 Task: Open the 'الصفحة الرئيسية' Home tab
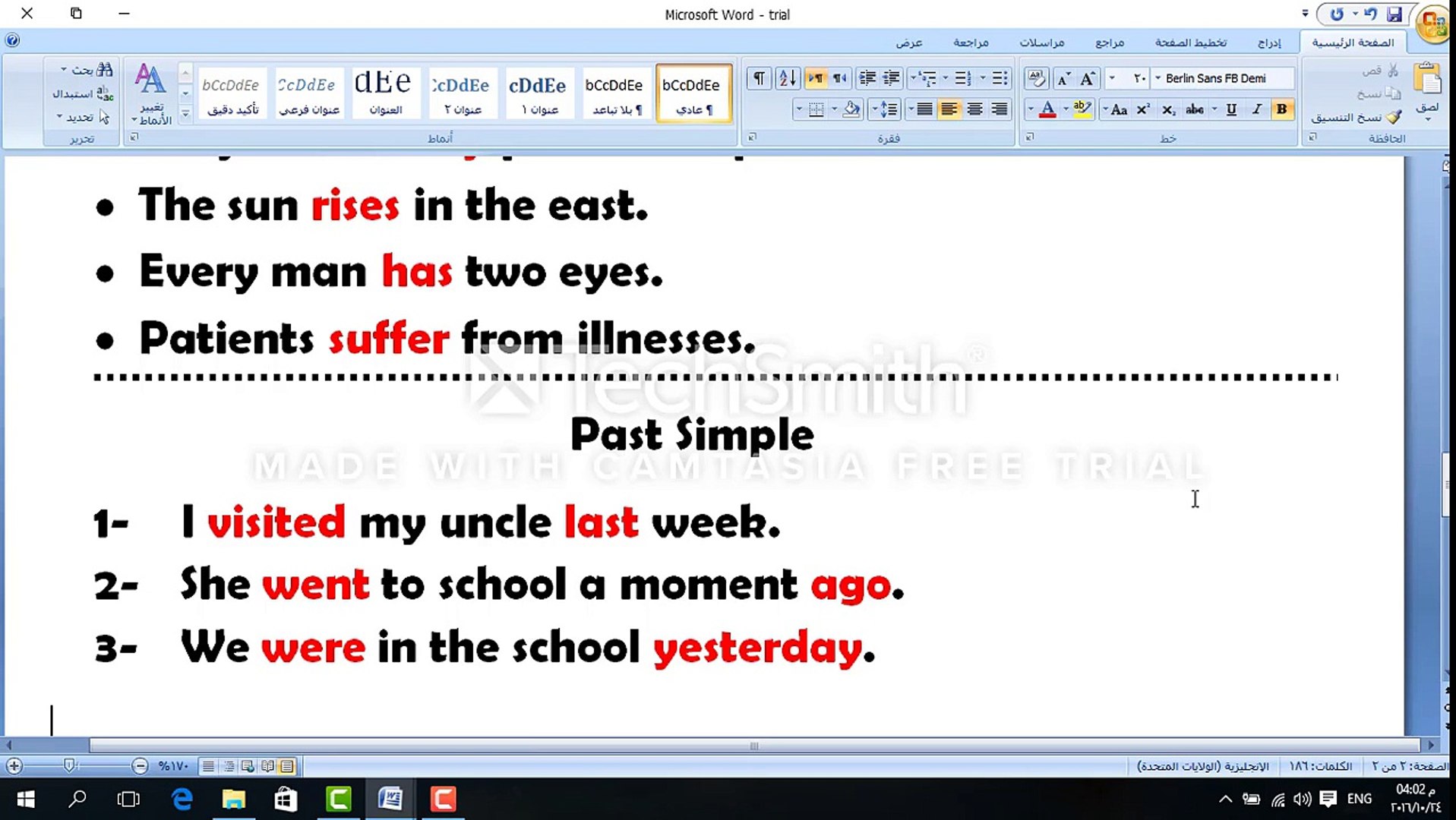click(1353, 43)
